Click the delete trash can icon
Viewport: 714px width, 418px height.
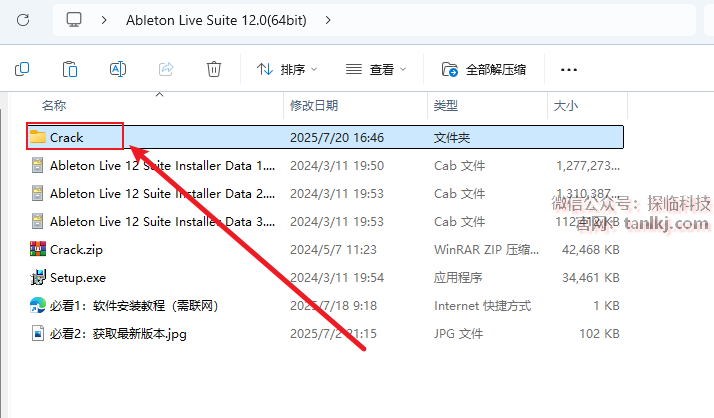coord(214,69)
